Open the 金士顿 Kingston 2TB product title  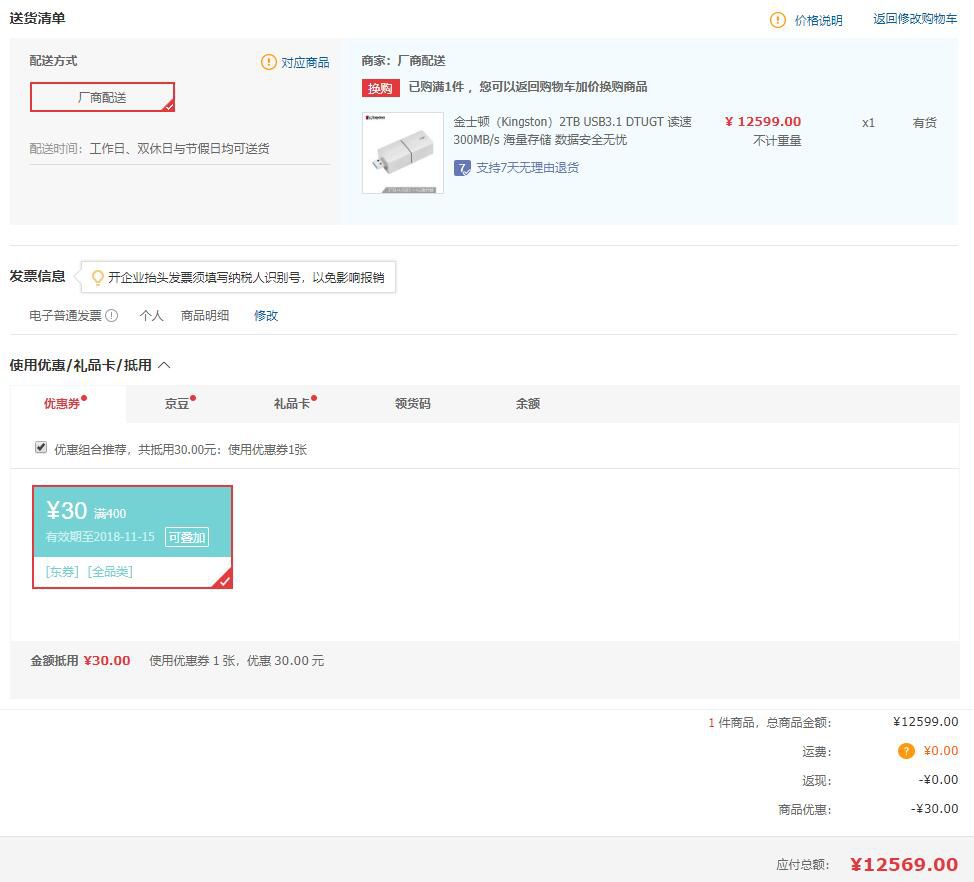click(572, 130)
